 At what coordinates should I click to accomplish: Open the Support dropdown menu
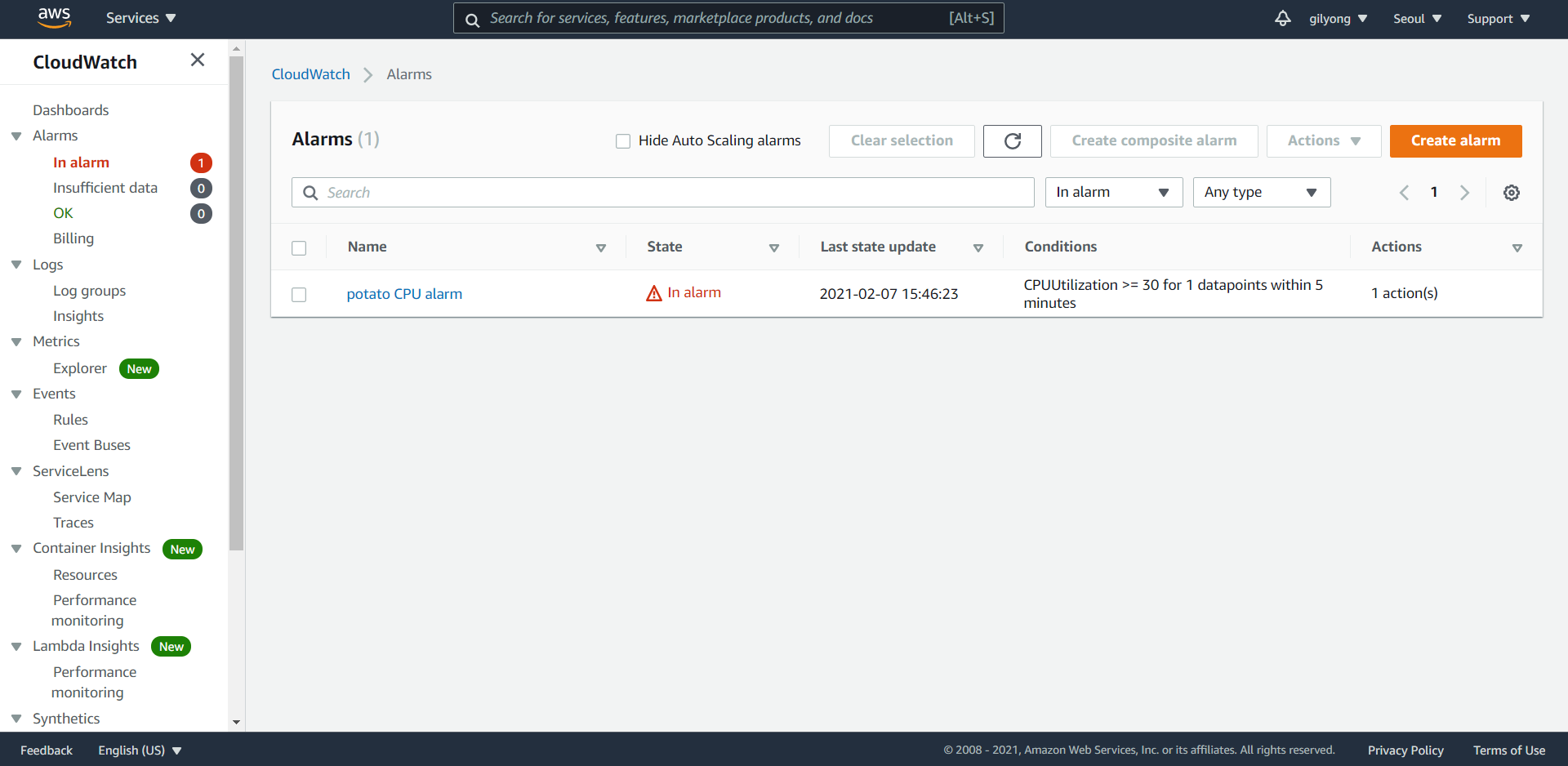[x=1498, y=18]
